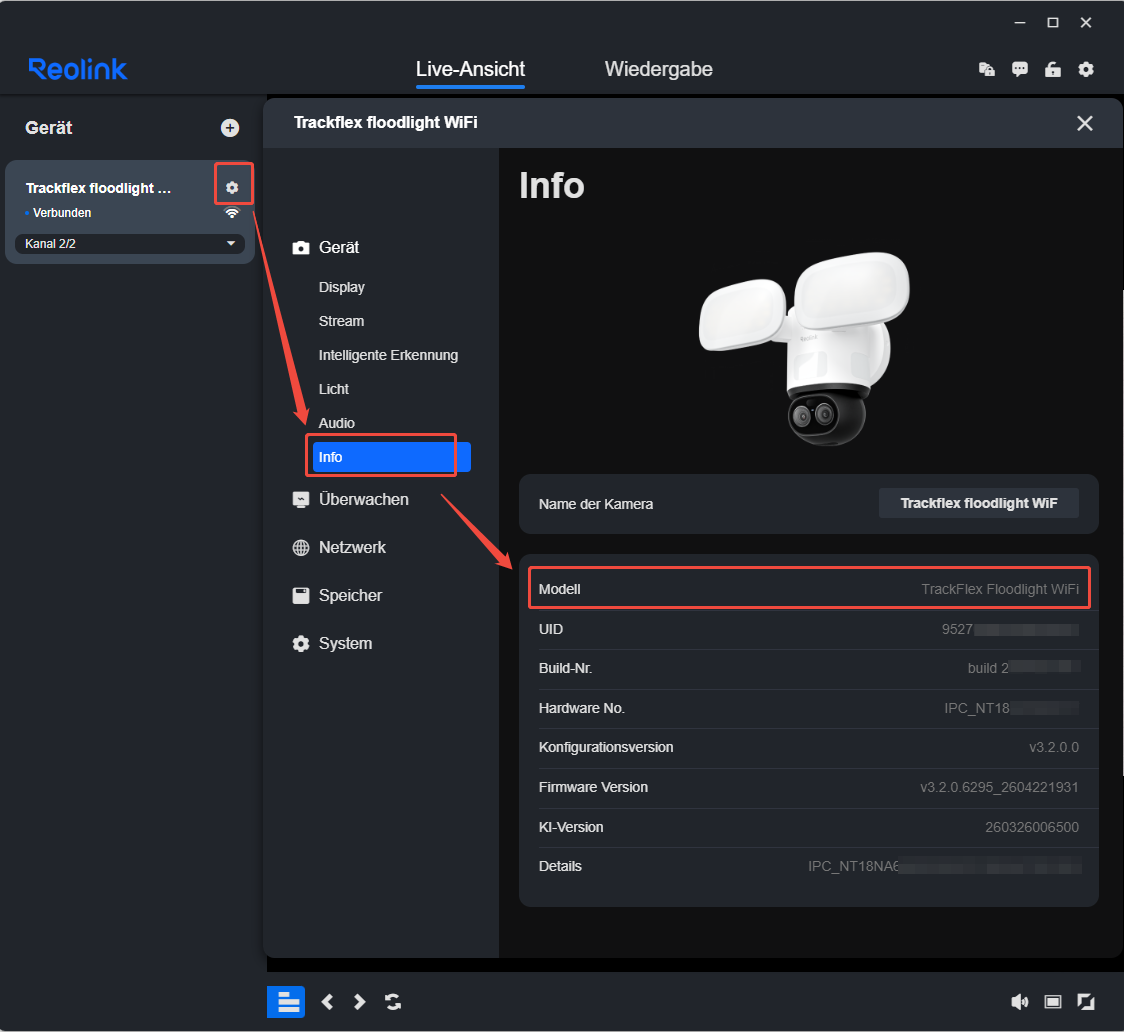Image resolution: width=1124 pixels, height=1032 pixels.
Task: Open the Licht settings page
Action: [x=333, y=389]
